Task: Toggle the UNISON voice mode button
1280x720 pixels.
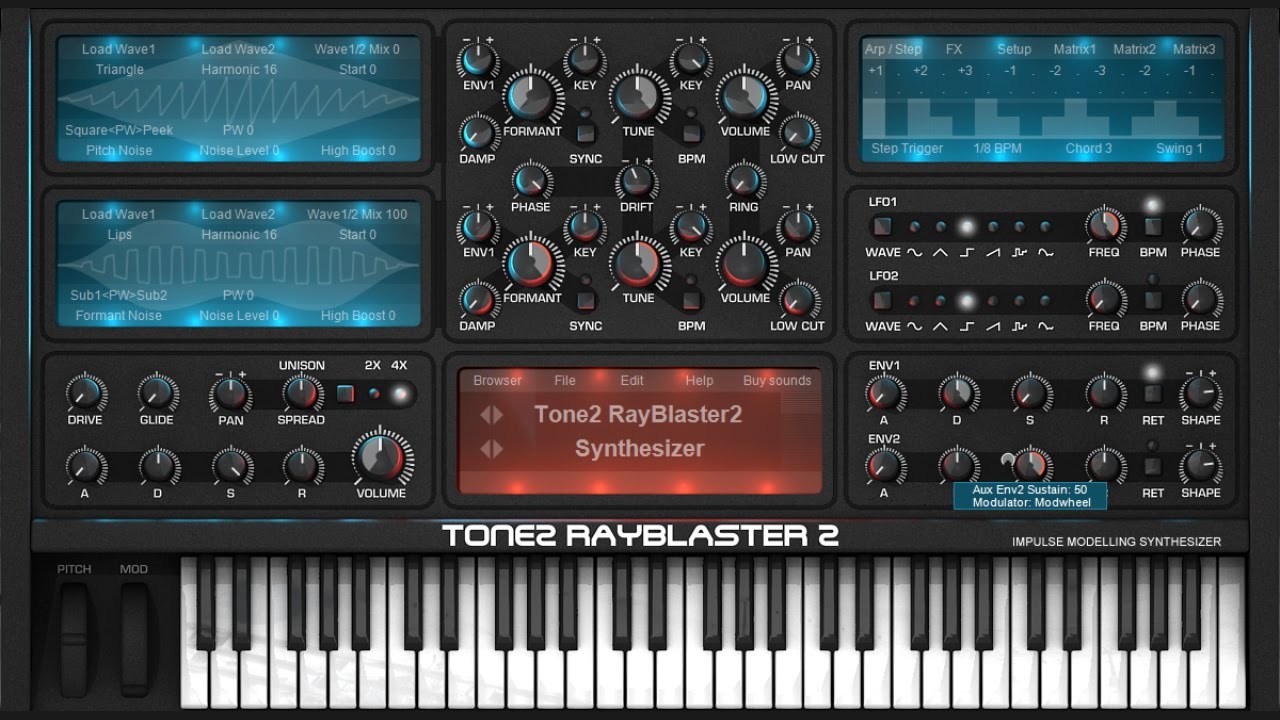Action: click(345, 393)
